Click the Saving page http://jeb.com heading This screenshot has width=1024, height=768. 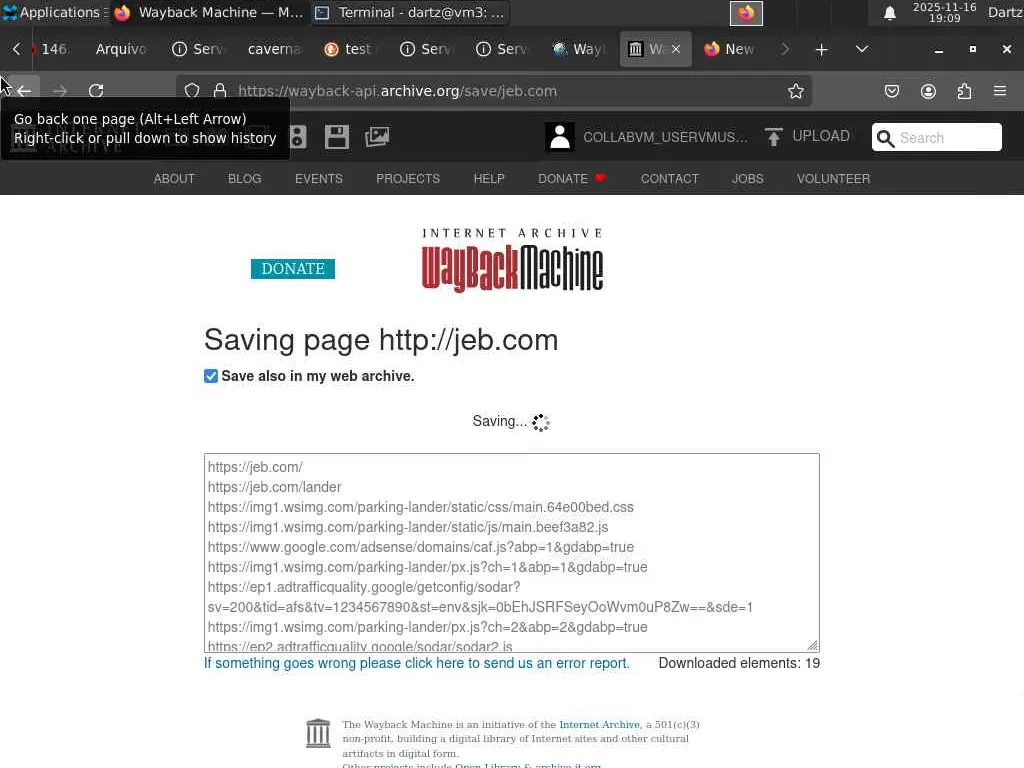point(381,340)
